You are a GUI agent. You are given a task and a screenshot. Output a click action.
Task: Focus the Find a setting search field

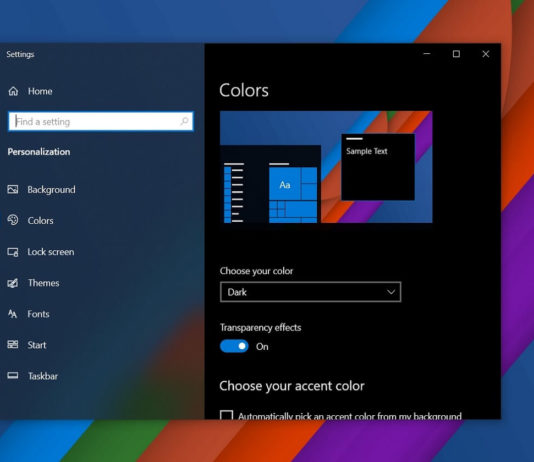[101, 121]
